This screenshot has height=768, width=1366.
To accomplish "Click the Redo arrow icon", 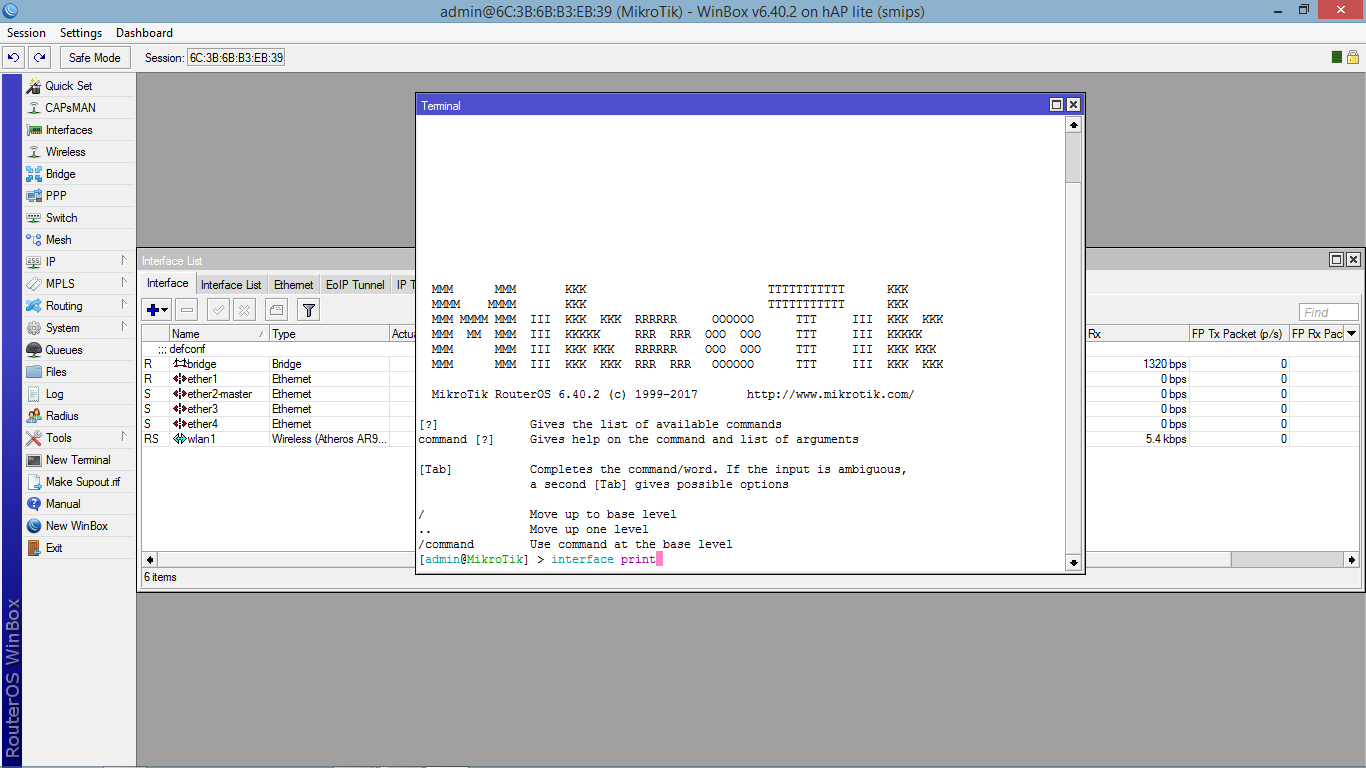I will 39,58.
